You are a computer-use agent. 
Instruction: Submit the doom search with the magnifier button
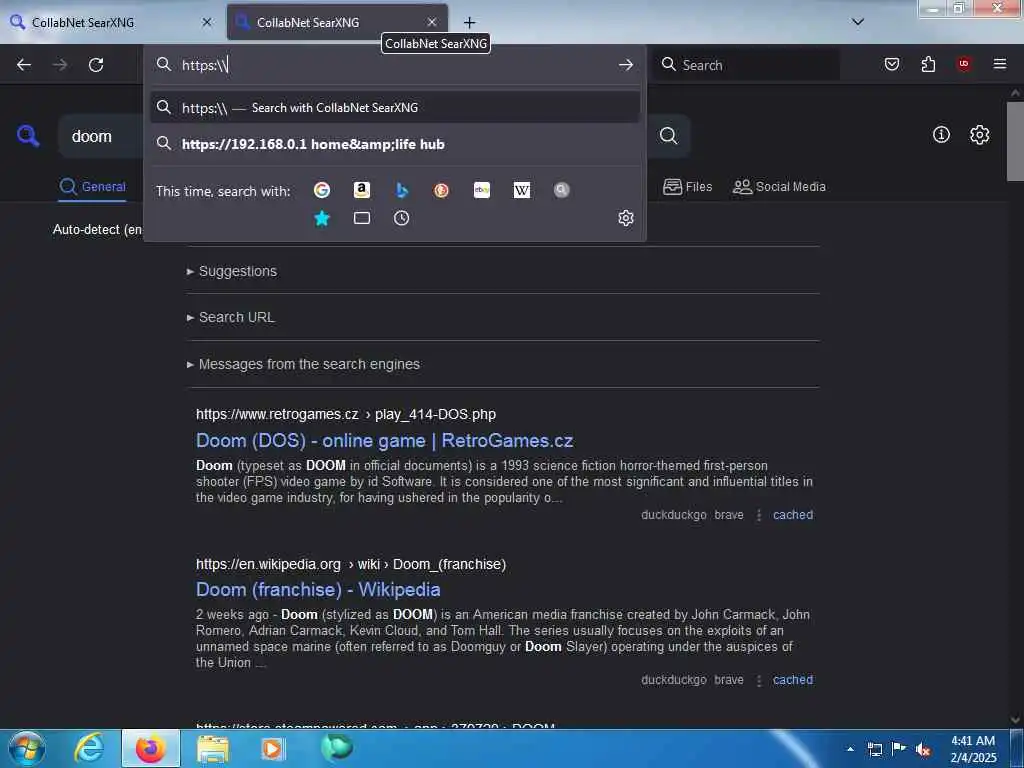click(x=668, y=135)
